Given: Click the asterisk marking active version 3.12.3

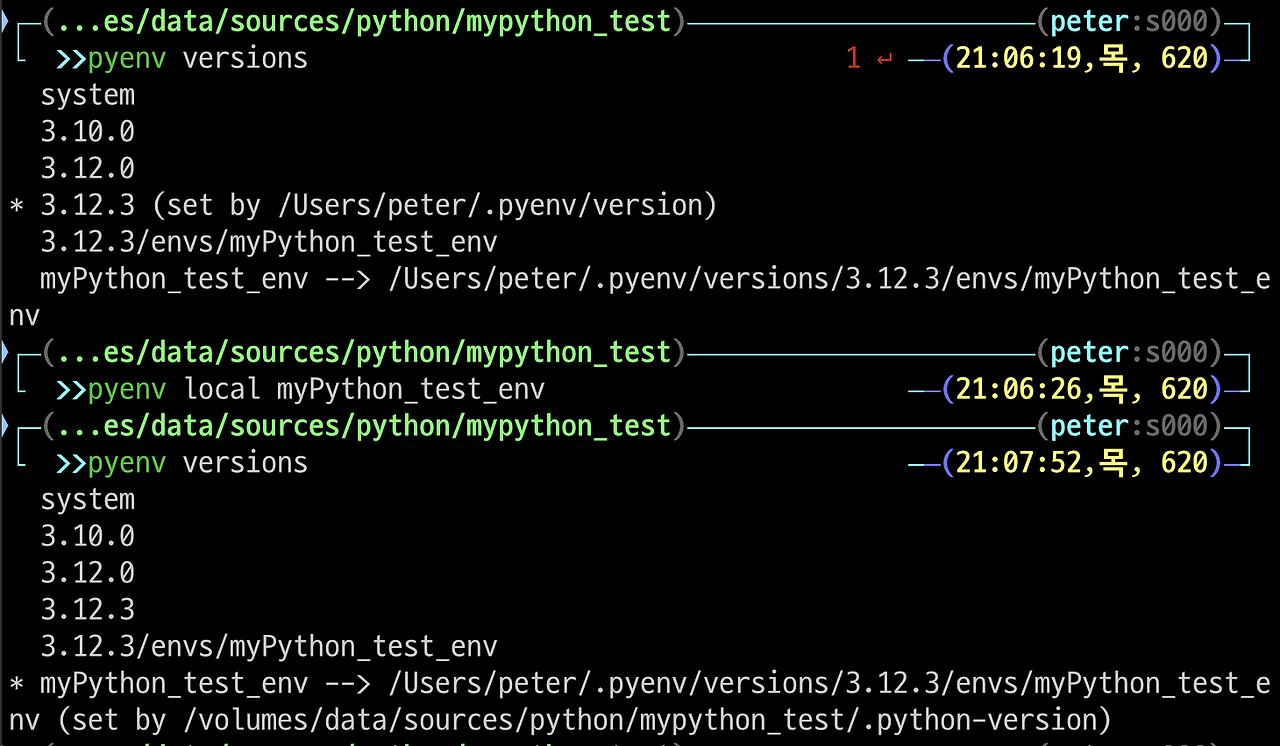Looking at the screenshot, I should [16, 206].
